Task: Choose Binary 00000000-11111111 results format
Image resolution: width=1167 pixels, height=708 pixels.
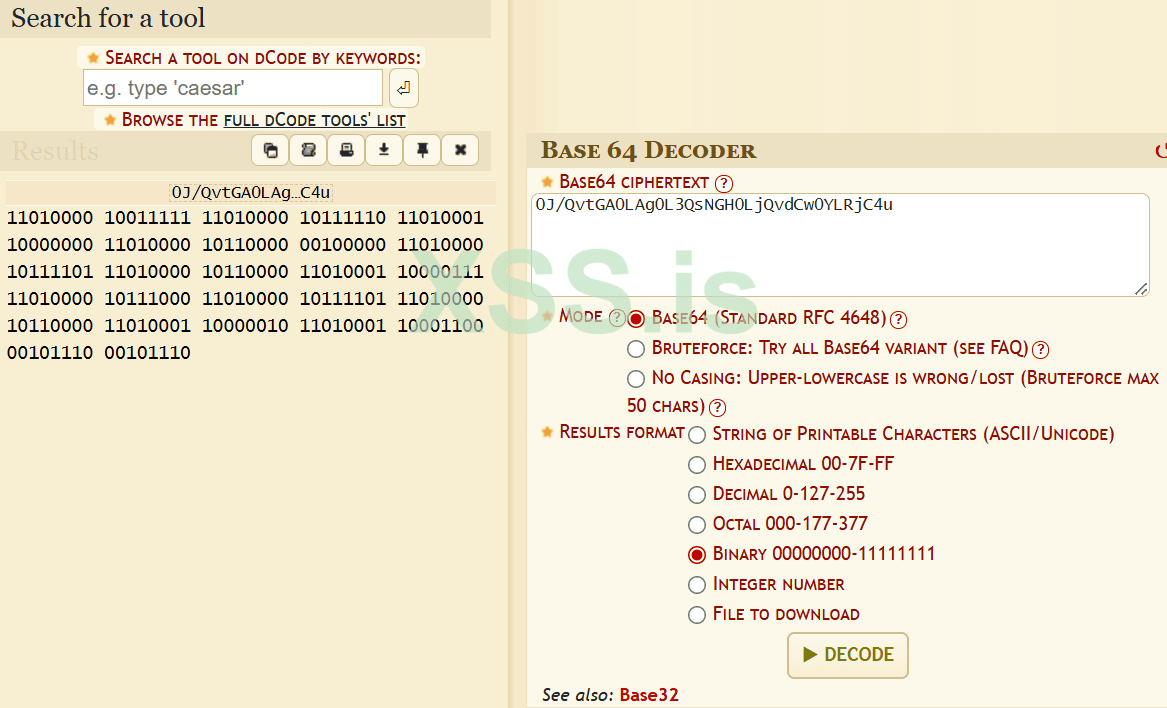Action: point(697,555)
